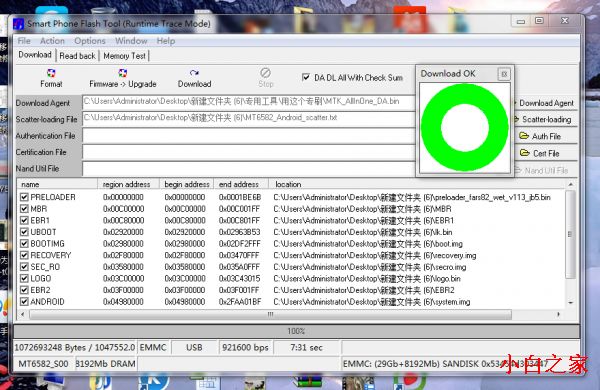600x390 pixels.
Task: Uncheck the UBOOT partition checkbox
Action: click(24, 232)
